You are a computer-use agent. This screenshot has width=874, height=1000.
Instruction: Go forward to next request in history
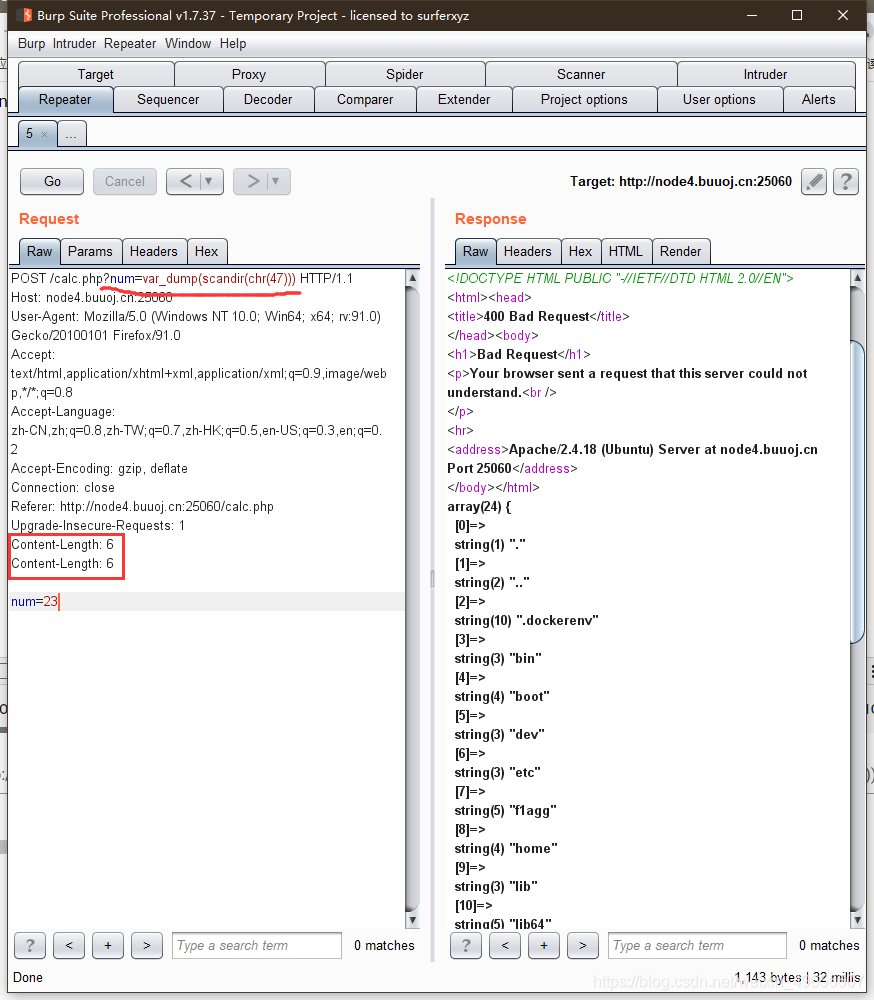coord(252,182)
